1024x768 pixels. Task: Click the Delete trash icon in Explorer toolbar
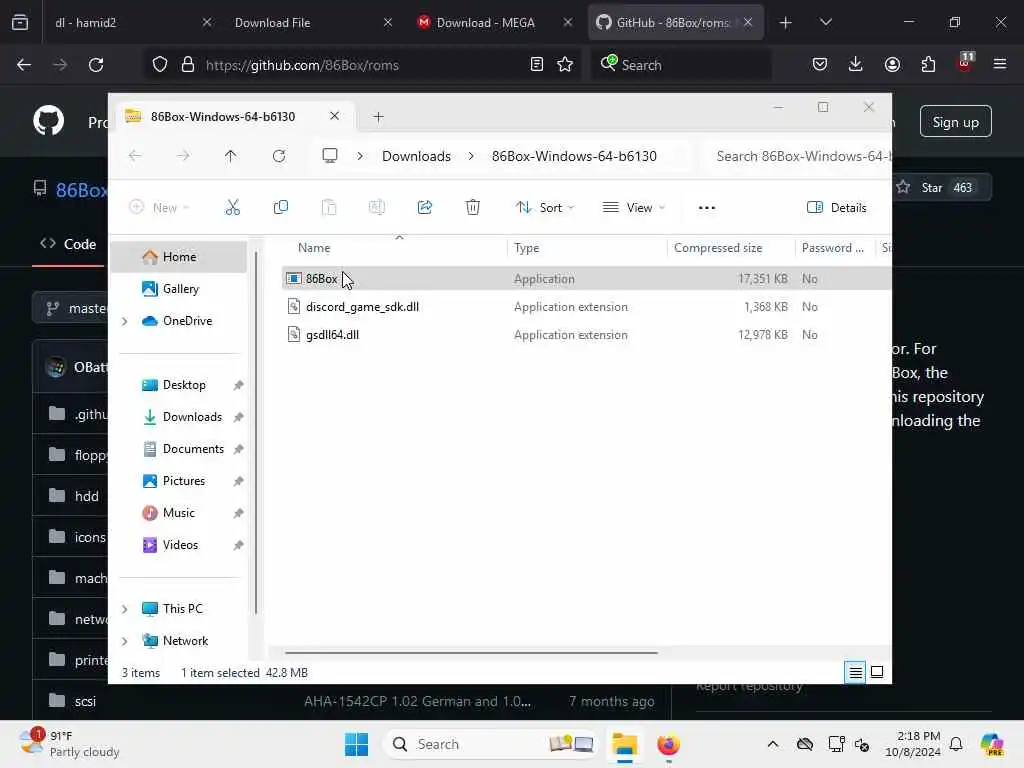(x=473, y=208)
